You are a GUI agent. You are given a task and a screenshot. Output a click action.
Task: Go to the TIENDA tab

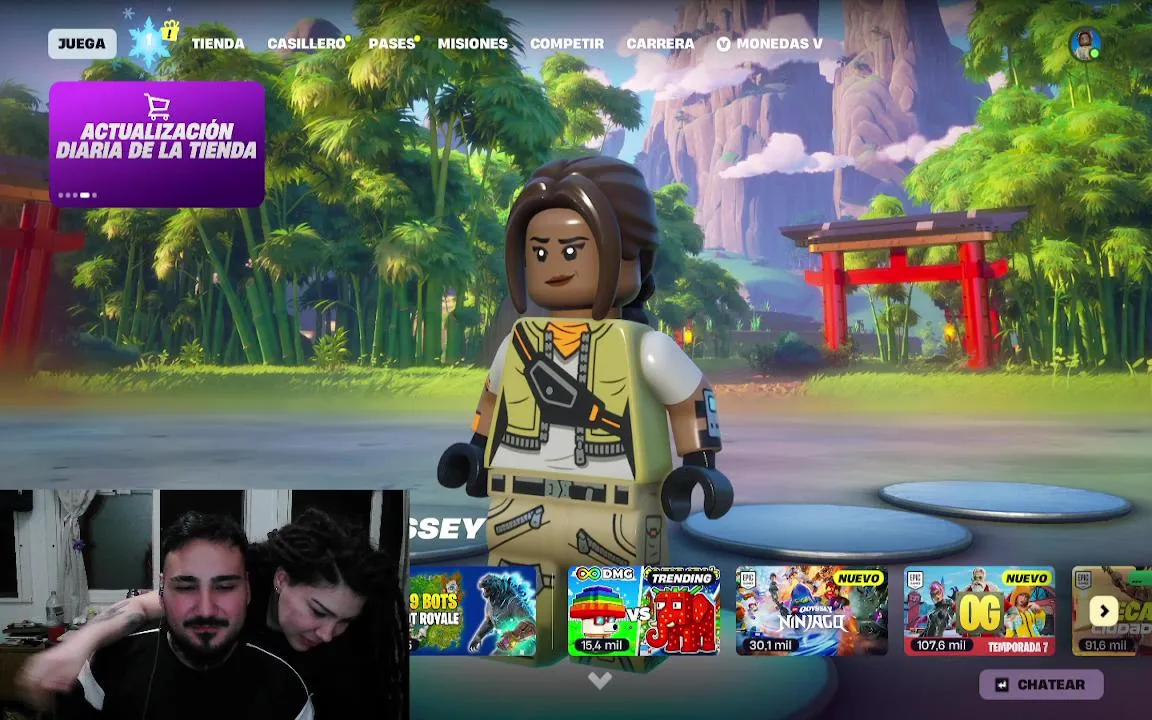point(218,43)
